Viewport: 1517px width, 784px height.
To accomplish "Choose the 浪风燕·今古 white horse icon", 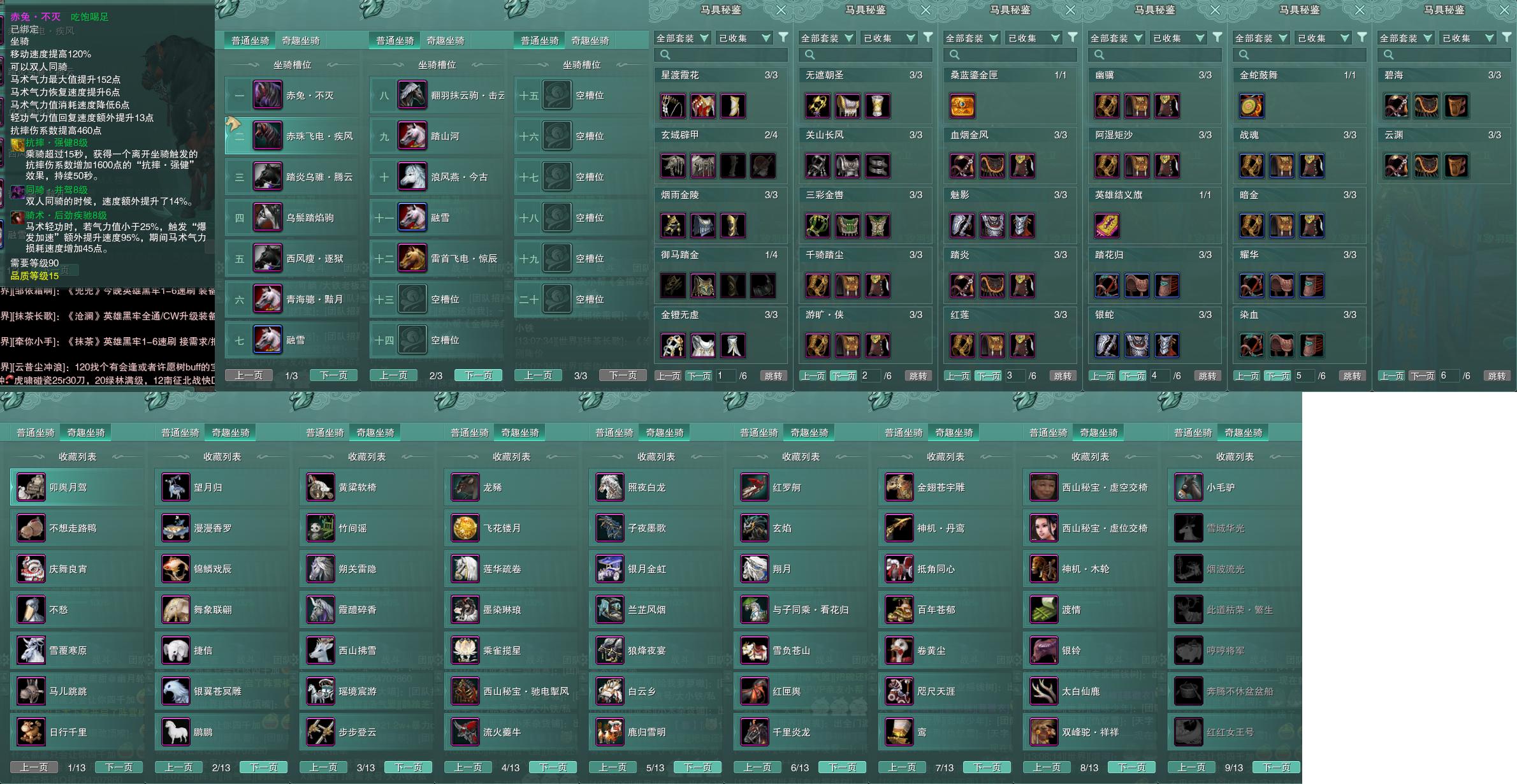I will click(x=412, y=177).
